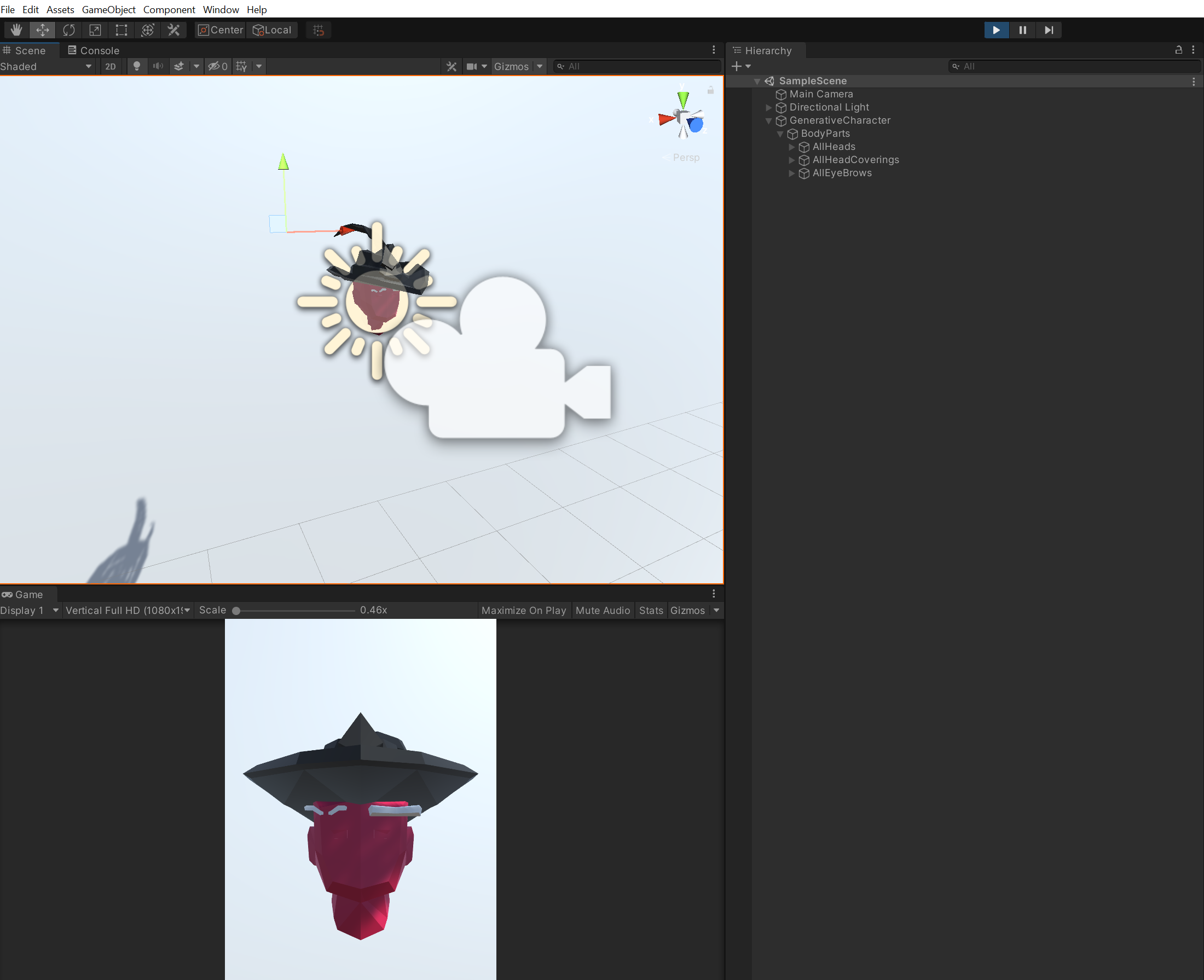Select the Rotate tool
1204x980 pixels.
69,30
